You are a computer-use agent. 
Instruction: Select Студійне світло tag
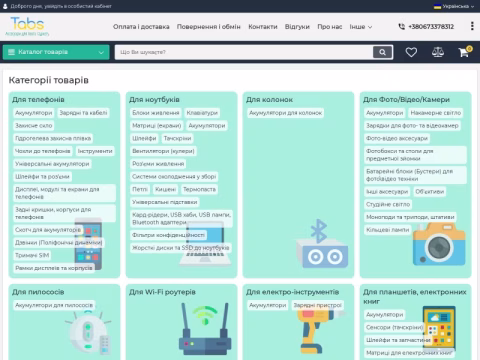(388, 204)
